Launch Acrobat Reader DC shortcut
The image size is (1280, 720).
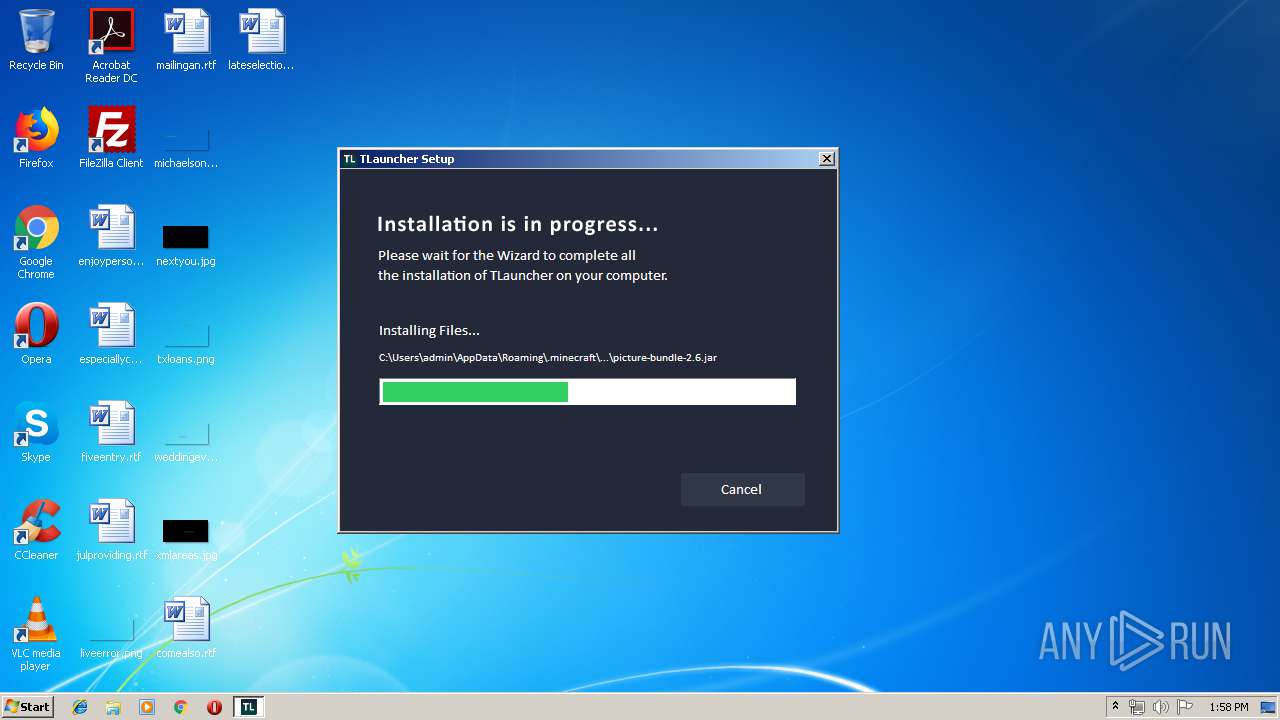pyautogui.click(x=111, y=47)
